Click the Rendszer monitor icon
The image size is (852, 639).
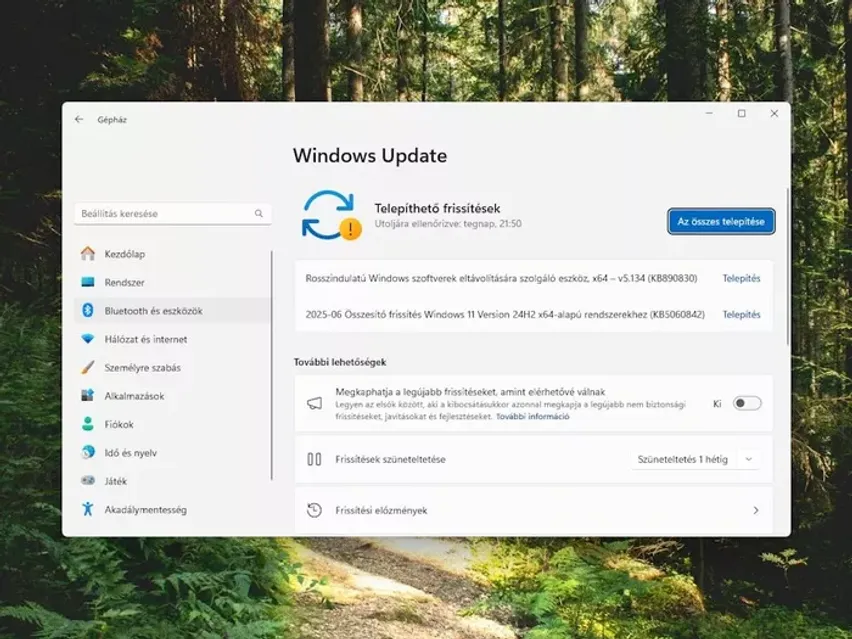click(x=87, y=282)
